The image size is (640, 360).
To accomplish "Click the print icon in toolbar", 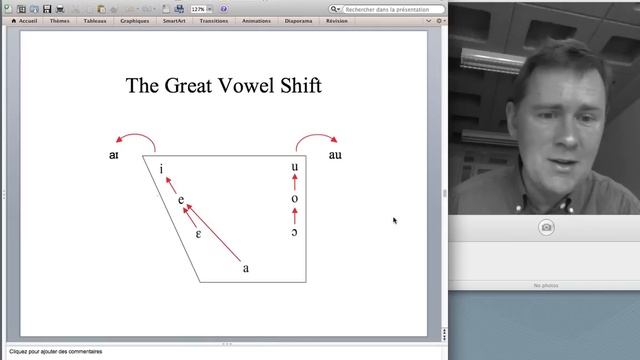I will (x=60, y=9).
